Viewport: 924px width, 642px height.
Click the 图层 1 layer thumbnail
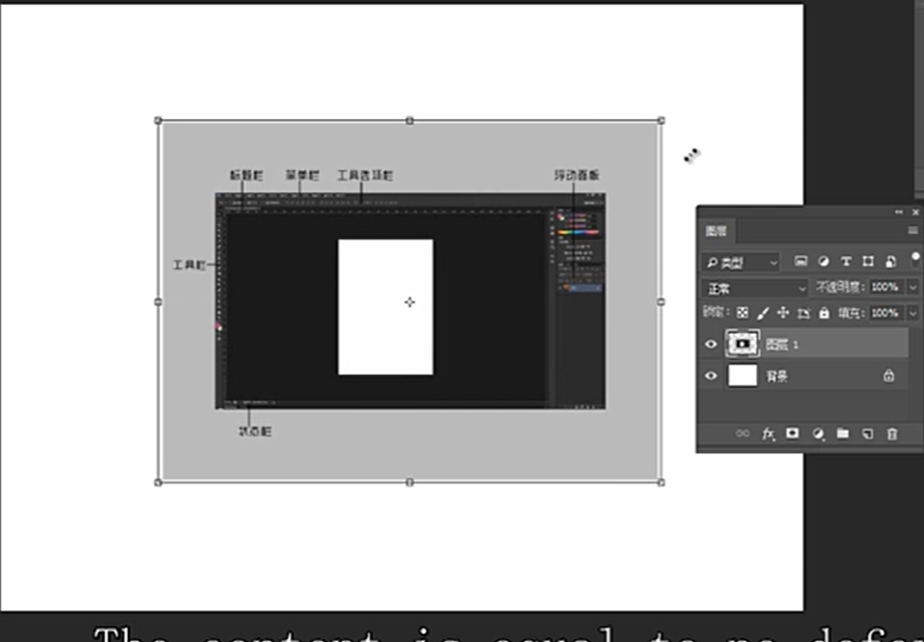[743, 343]
